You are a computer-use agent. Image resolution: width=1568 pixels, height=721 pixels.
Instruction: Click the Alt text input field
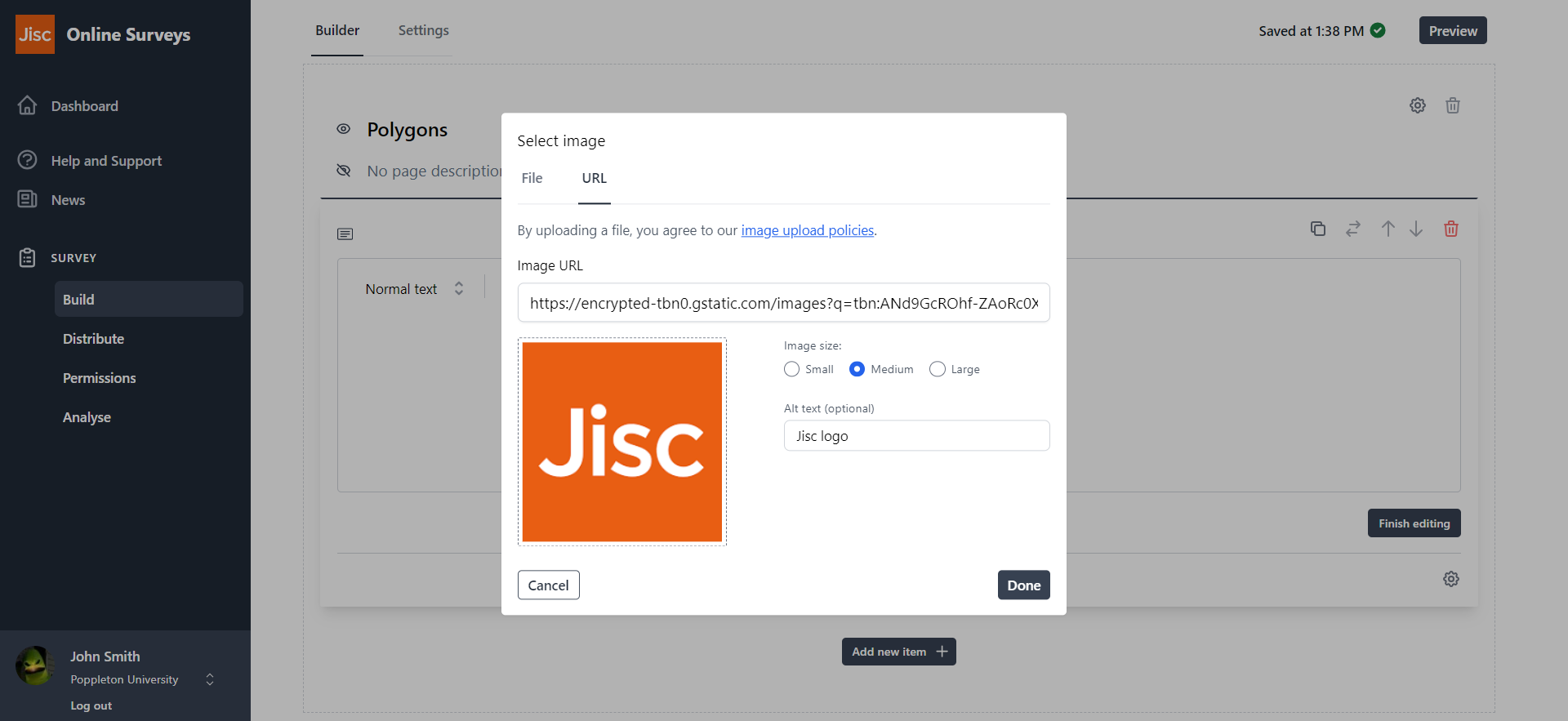point(917,435)
